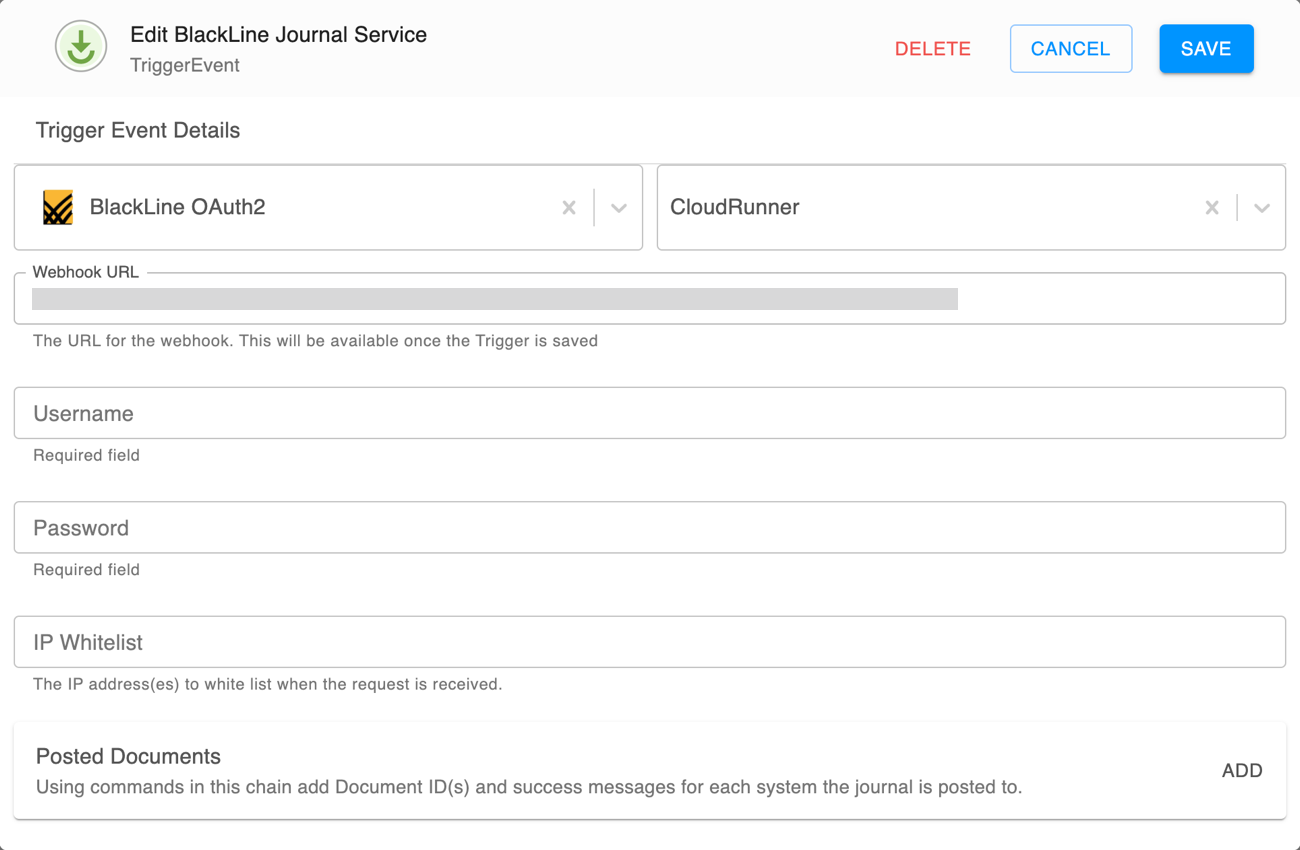Save the trigger event
This screenshot has height=850, width=1300.
(x=1206, y=49)
